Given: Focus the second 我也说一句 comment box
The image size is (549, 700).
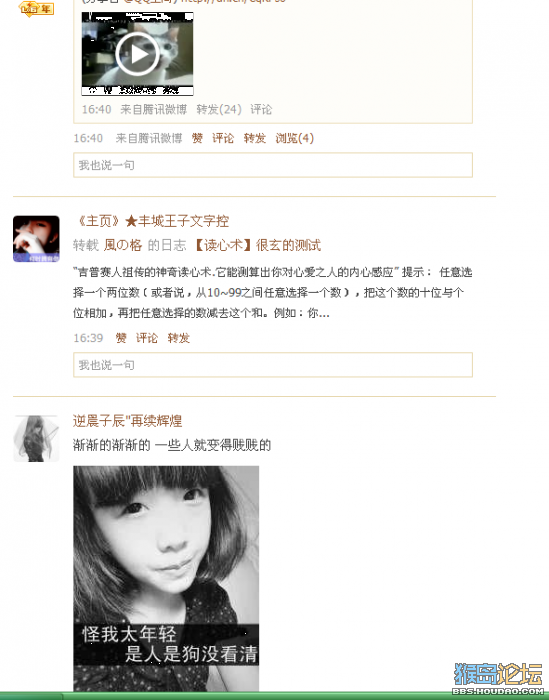Looking at the screenshot, I should (x=273, y=365).
